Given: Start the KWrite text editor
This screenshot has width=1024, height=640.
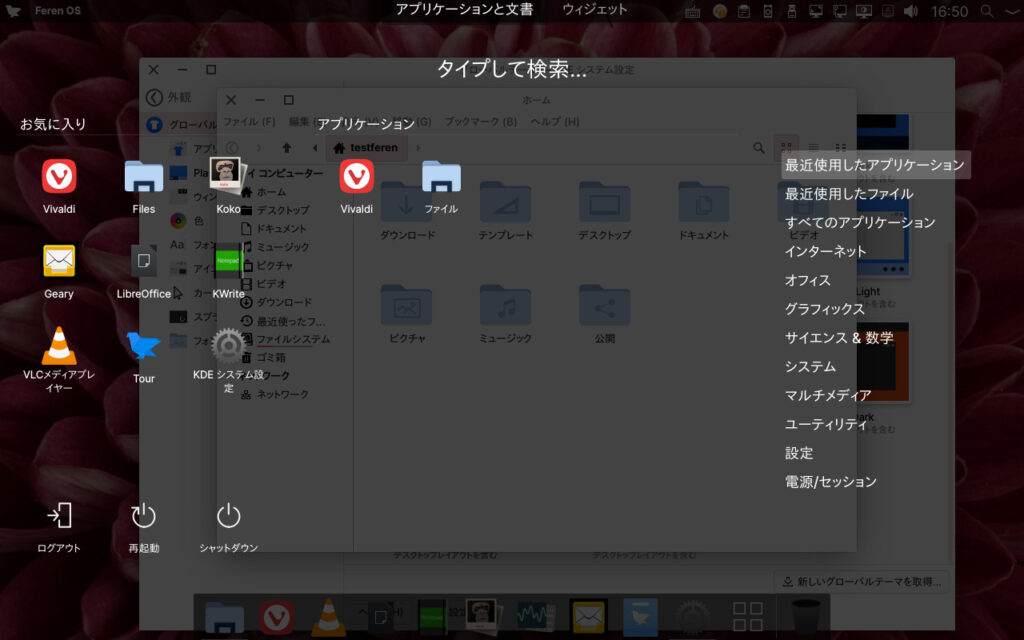Looking at the screenshot, I should coord(228,261).
